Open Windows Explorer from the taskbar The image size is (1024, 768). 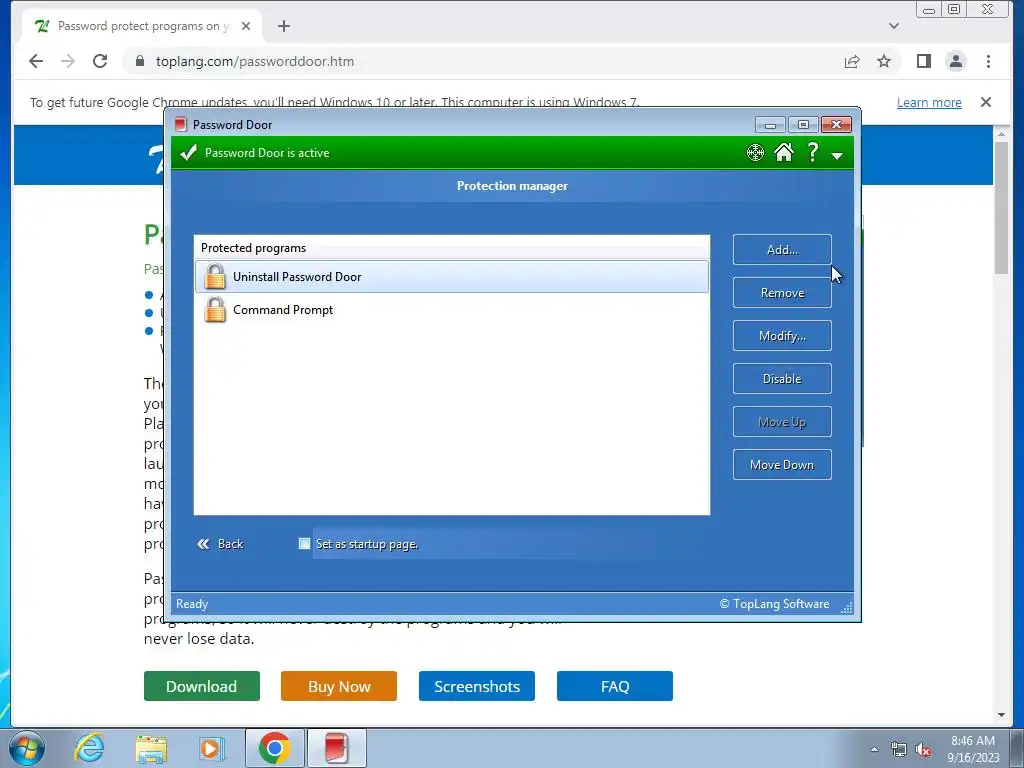tap(151, 748)
